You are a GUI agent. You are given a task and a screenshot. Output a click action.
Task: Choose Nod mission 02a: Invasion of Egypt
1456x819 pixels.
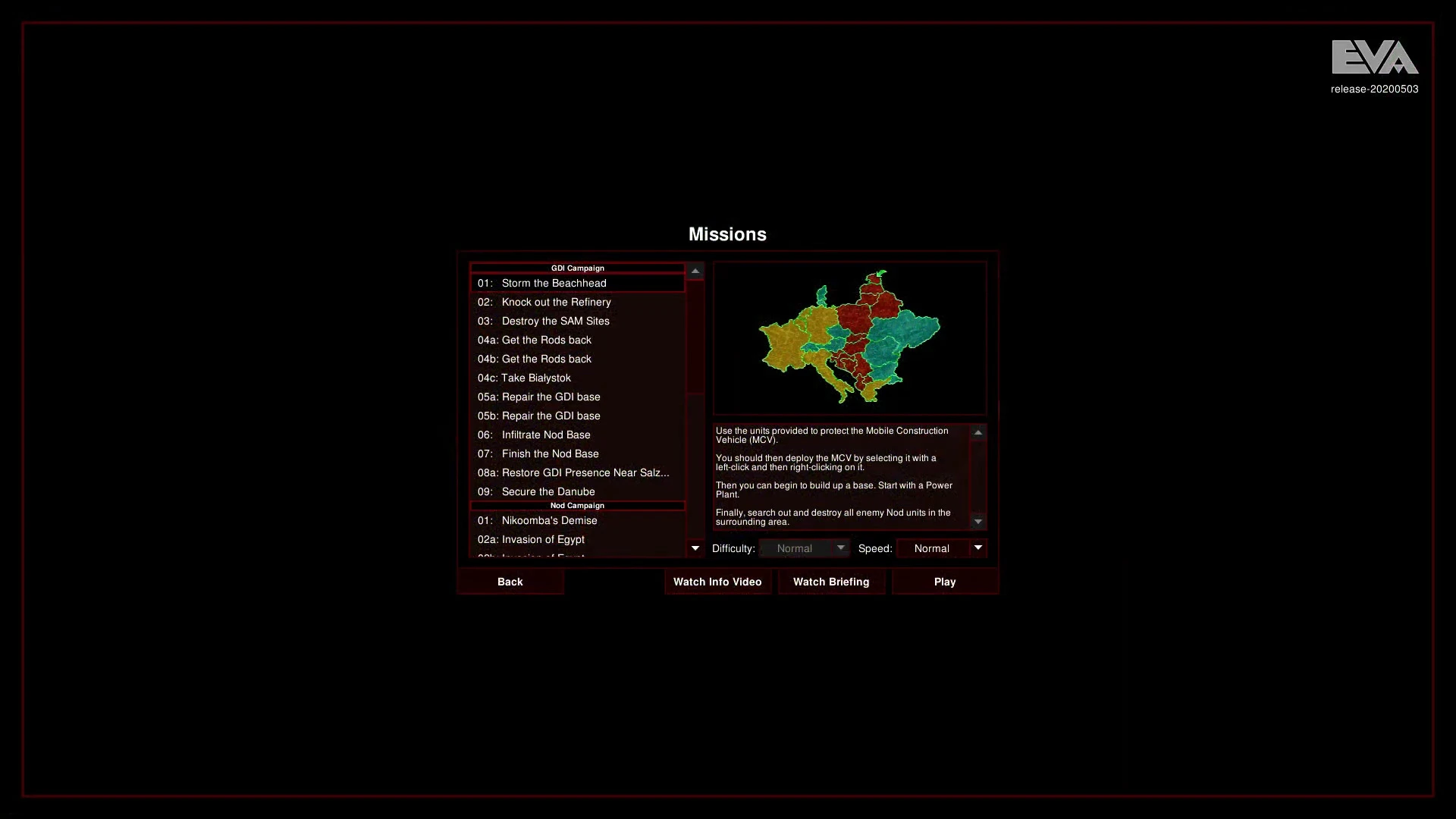(576, 539)
